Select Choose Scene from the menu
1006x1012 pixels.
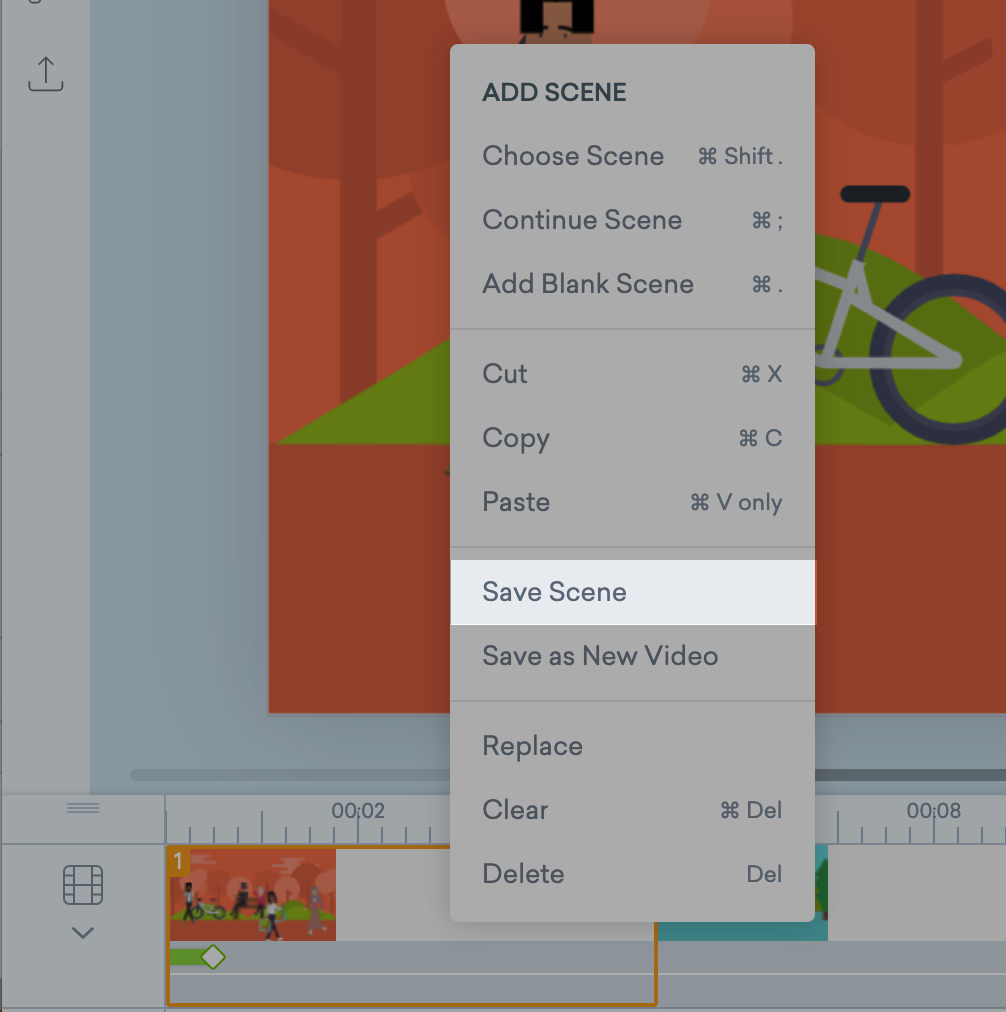[x=573, y=156]
